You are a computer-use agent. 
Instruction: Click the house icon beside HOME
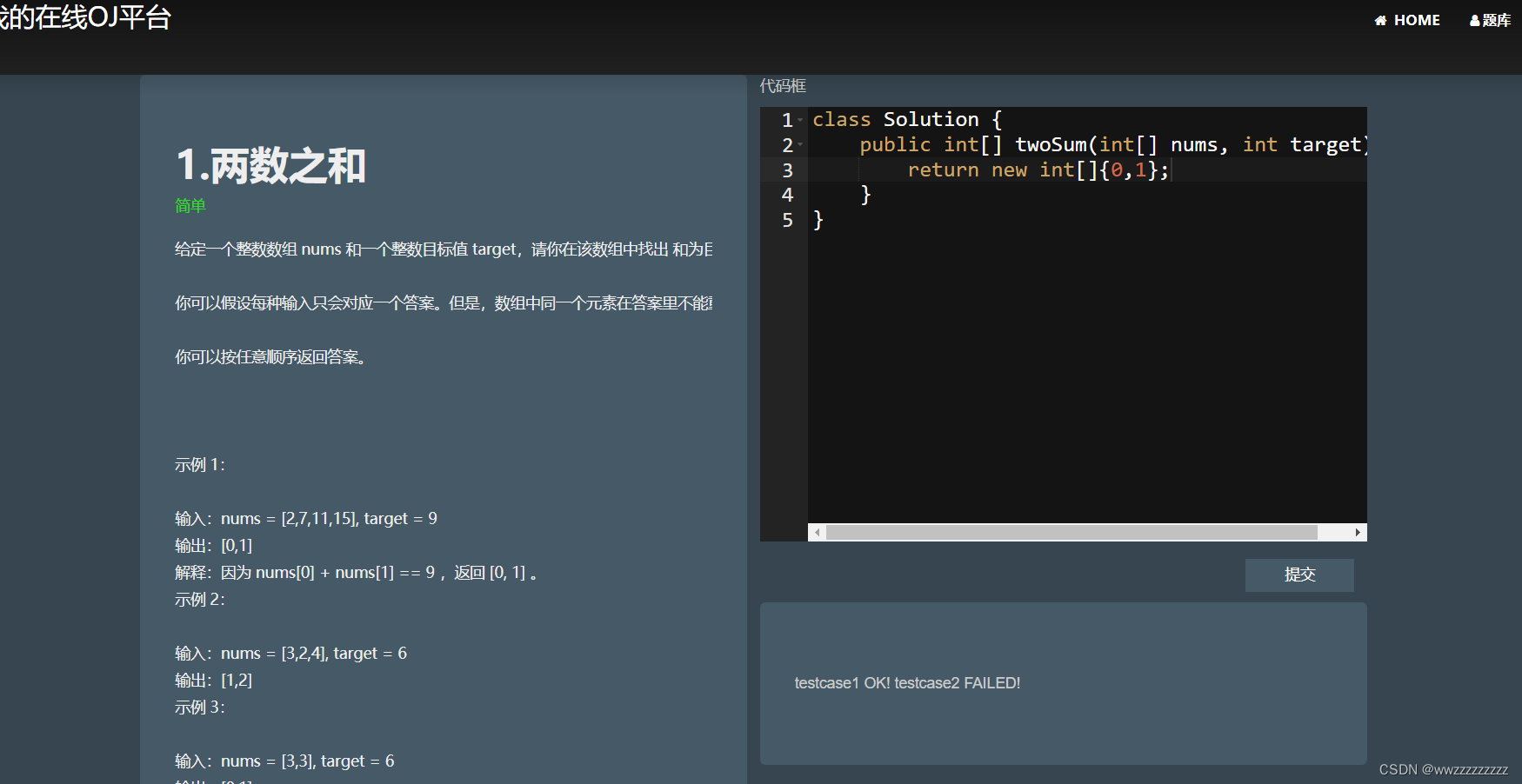click(1381, 19)
